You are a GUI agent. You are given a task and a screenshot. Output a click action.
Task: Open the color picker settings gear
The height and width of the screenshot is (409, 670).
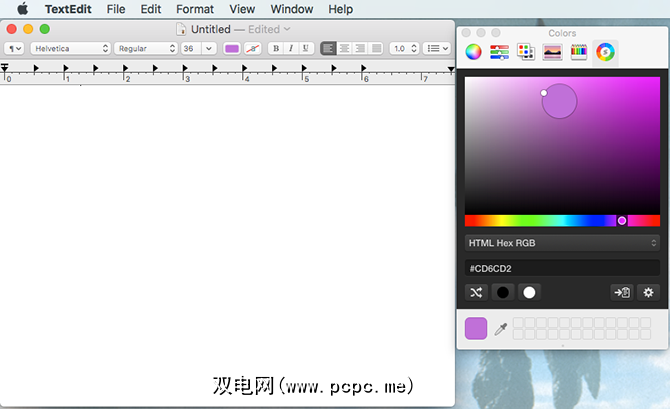click(648, 292)
